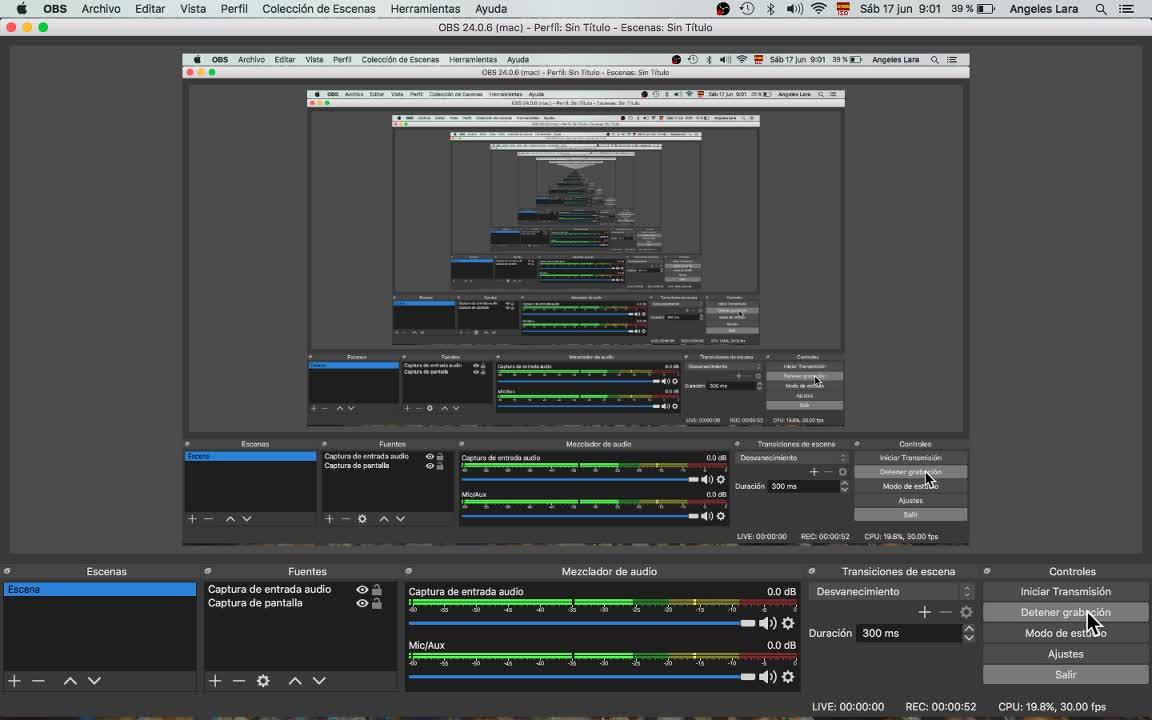This screenshot has width=1152, height=720.
Task: Open Spotlight search in the menu bar
Action: point(1101,9)
